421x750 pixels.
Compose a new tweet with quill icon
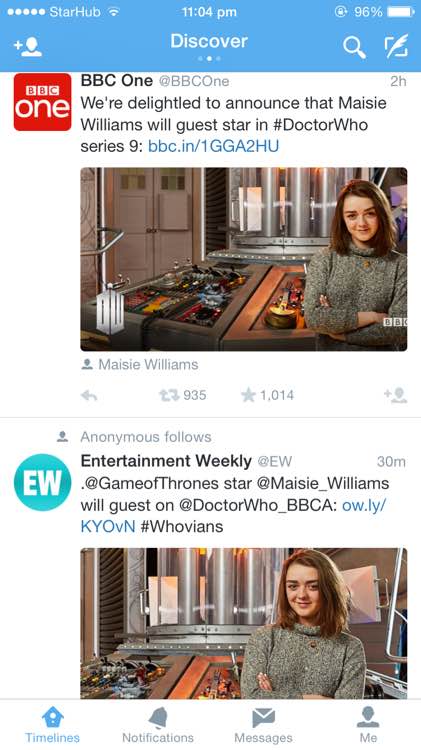click(x=397, y=46)
